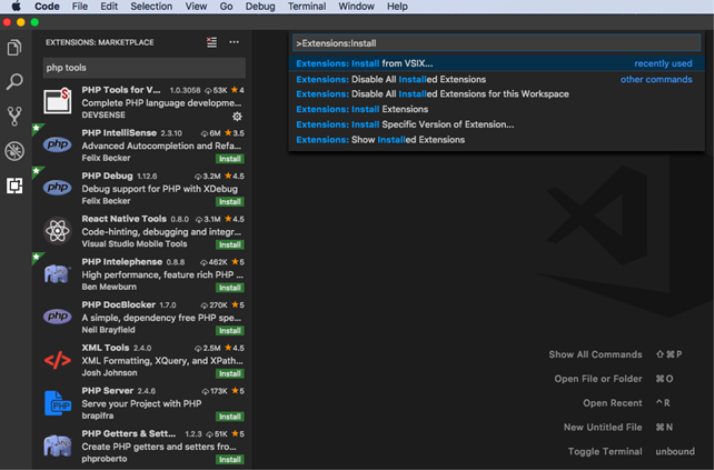This screenshot has height=470, width=714.
Task: Select Extensions: Install from VSIX command
Action: [496, 63]
